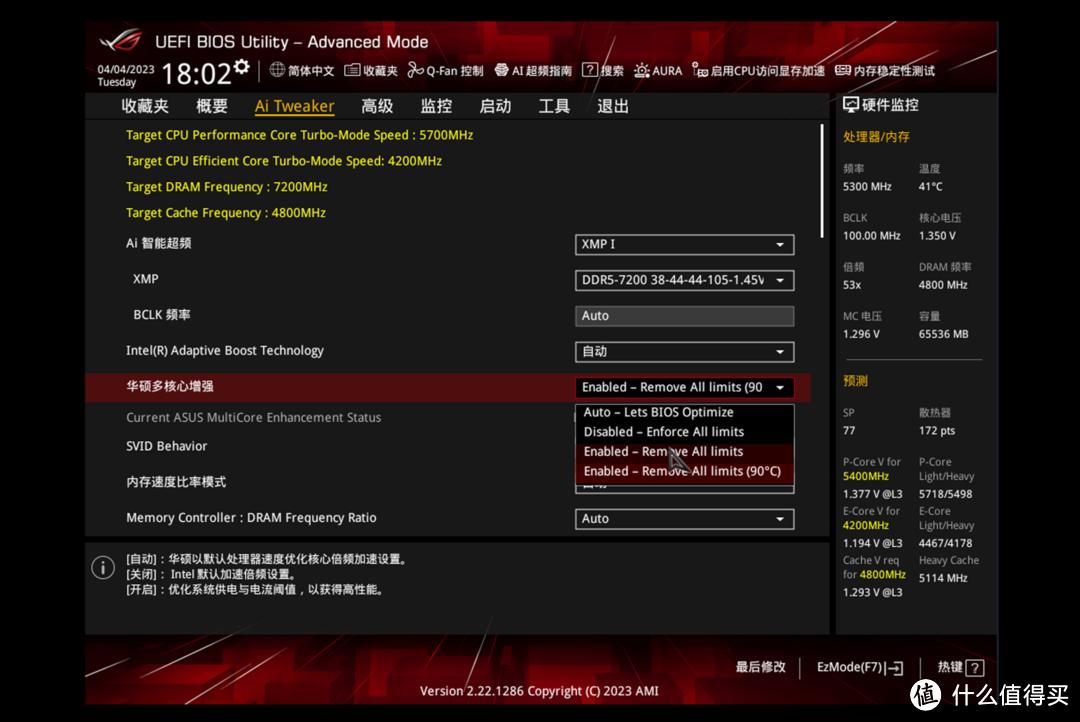Open AURA lighting settings
This screenshot has width=1080, height=722.
pos(658,70)
